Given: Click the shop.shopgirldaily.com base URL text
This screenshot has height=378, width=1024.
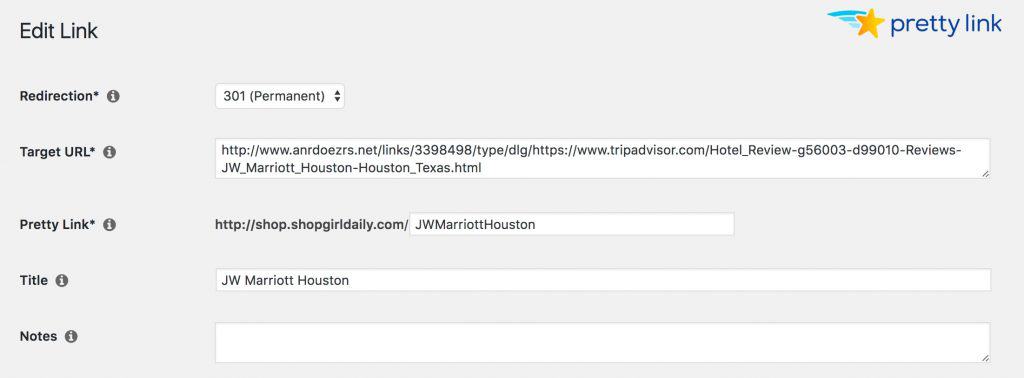Looking at the screenshot, I should tap(312, 225).
